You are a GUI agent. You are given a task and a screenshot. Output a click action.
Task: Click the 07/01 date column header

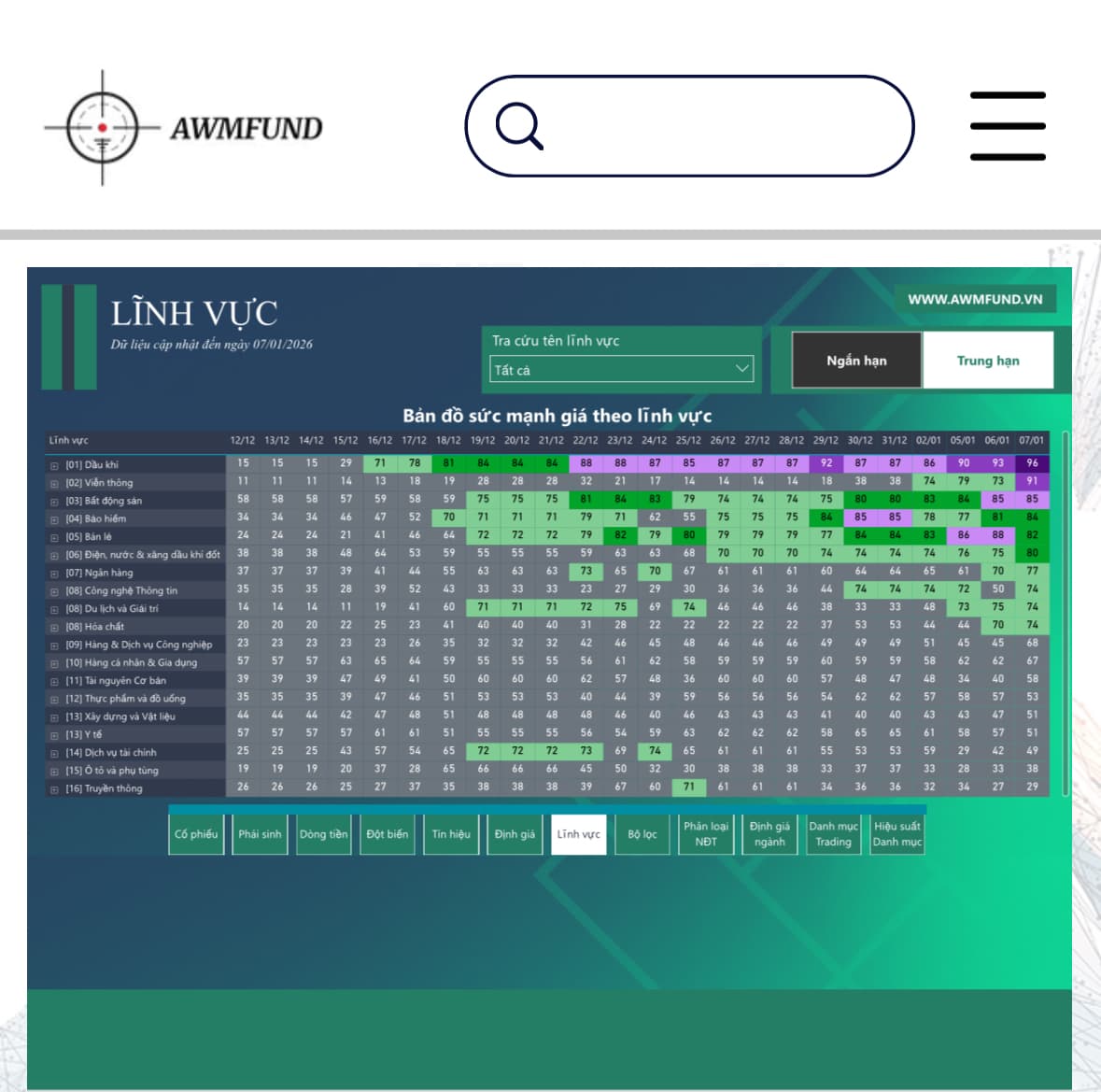pos(1032,440)
